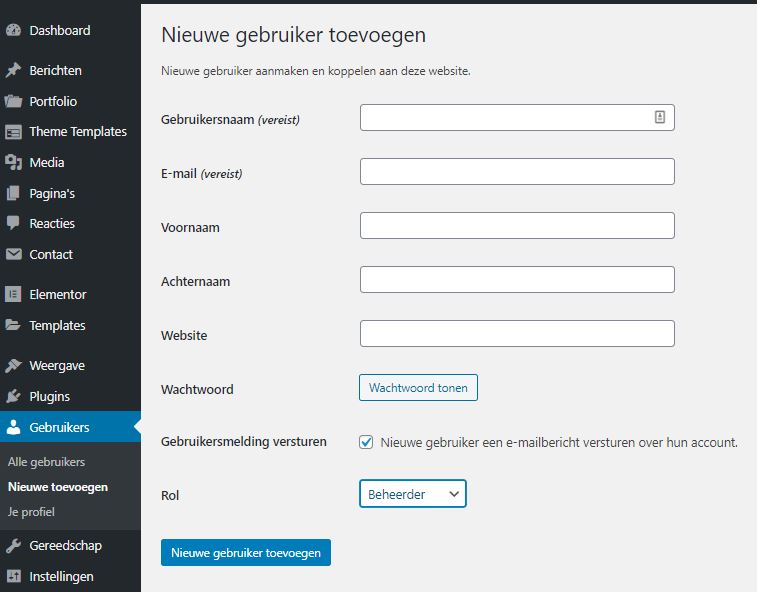Screen dimensions: 757x592
Task: Click the Portfolio folder icon
Action: [x=13, y=101]
